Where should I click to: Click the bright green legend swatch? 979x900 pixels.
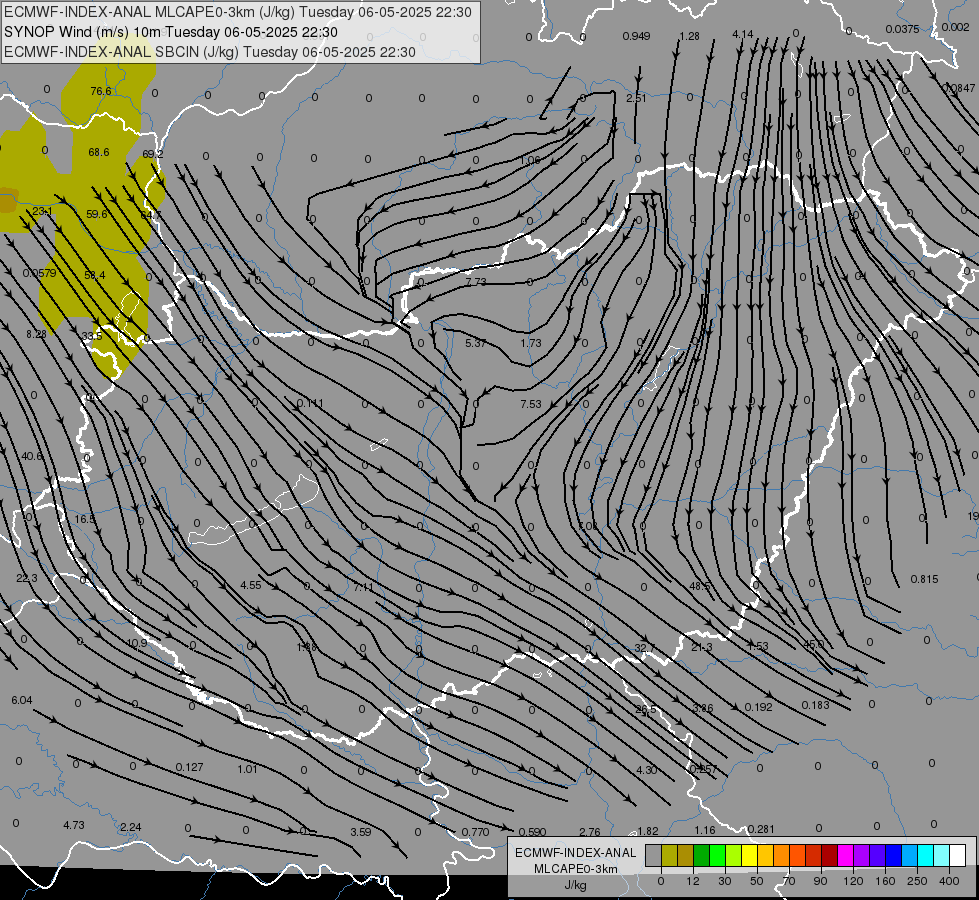coord(717,856)
